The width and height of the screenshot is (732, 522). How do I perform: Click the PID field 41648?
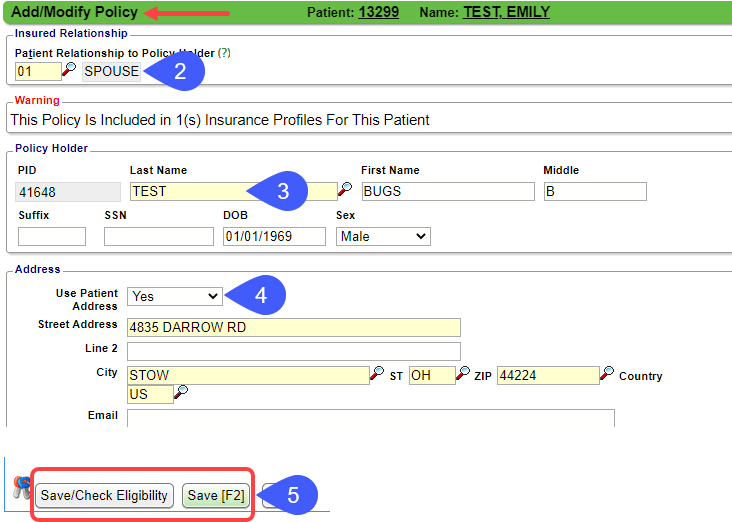68,192
